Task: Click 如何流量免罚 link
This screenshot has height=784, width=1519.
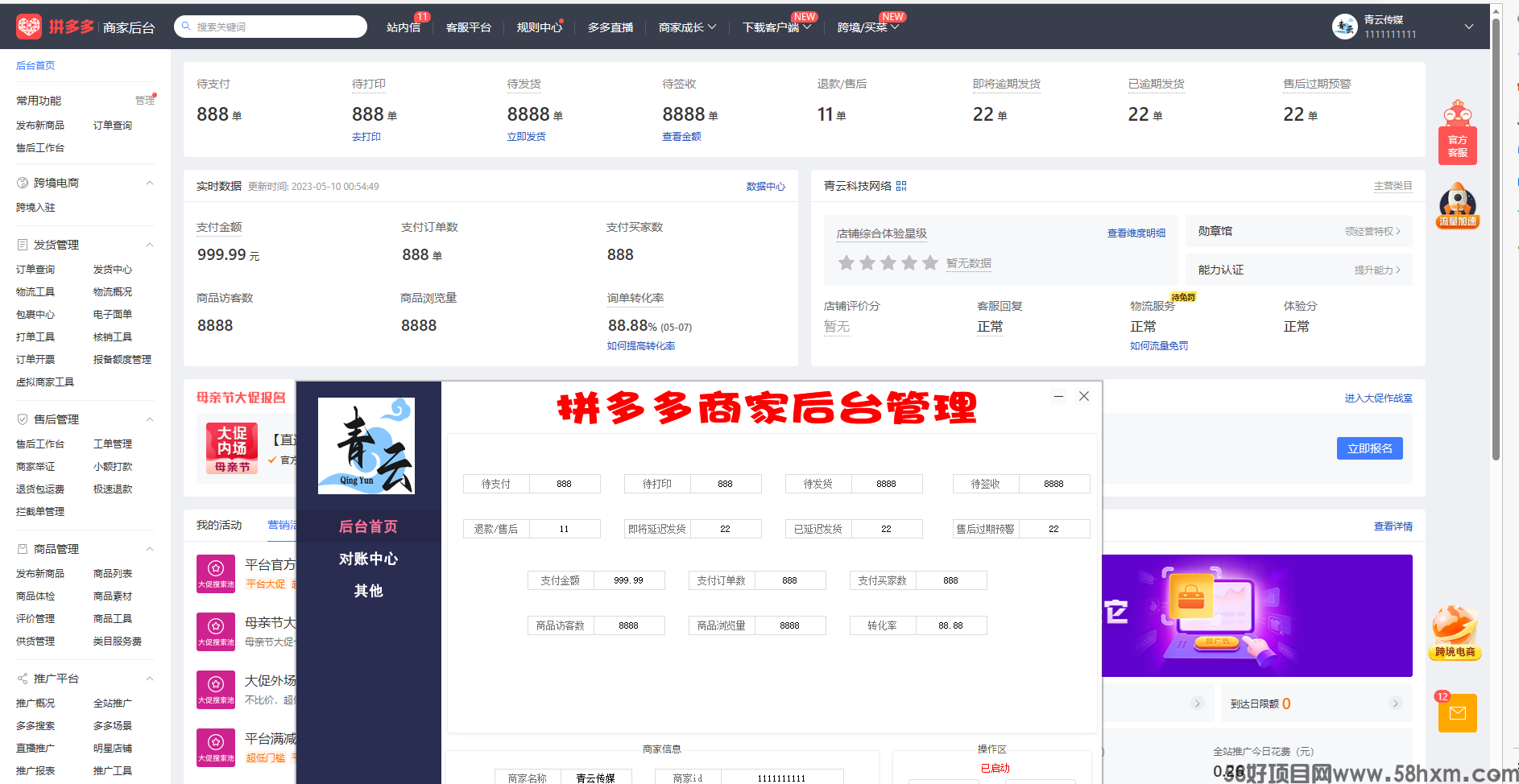Action: tap(1158, 346)
